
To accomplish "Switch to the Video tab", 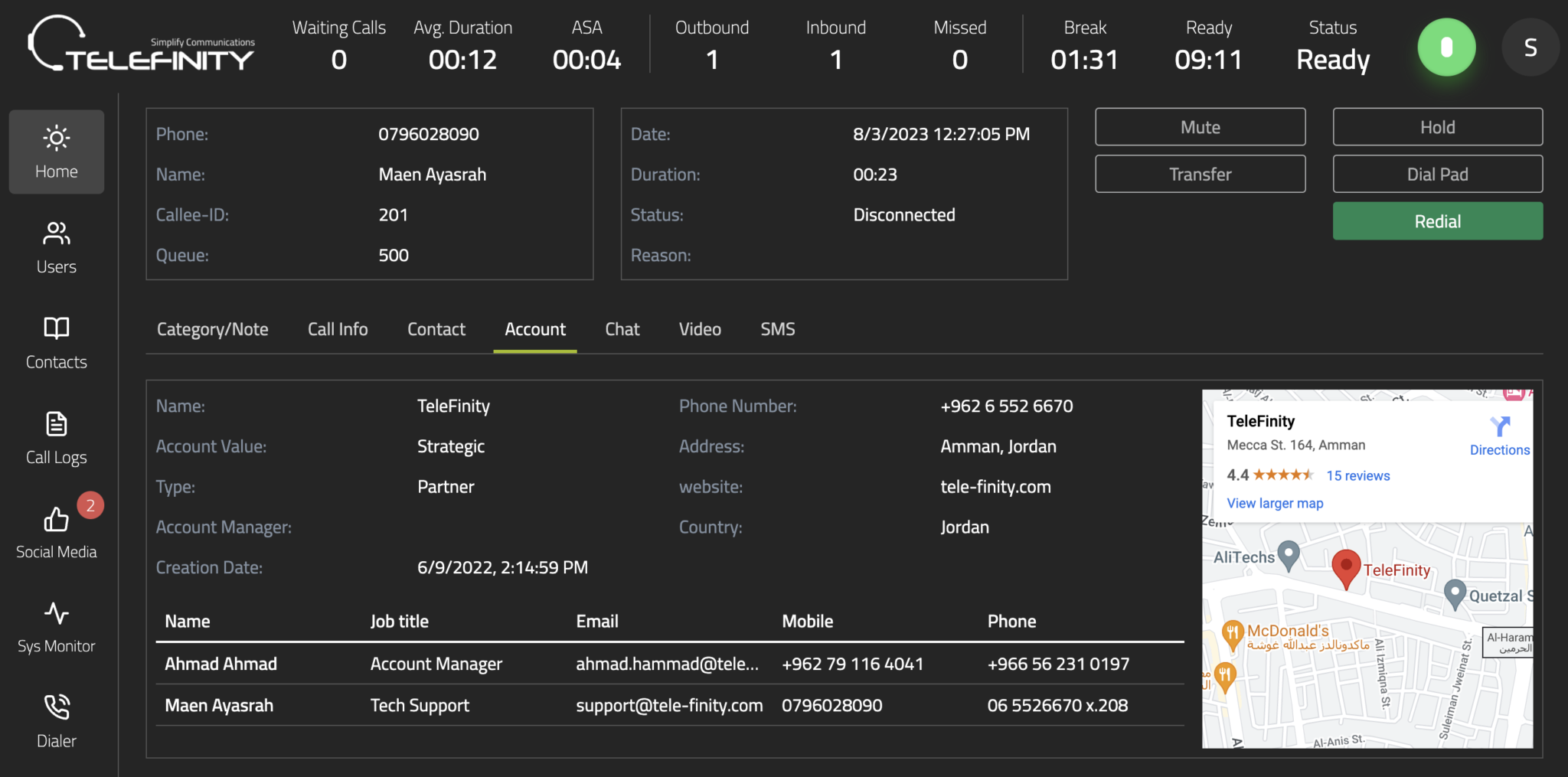I will [x=700, y=329].
